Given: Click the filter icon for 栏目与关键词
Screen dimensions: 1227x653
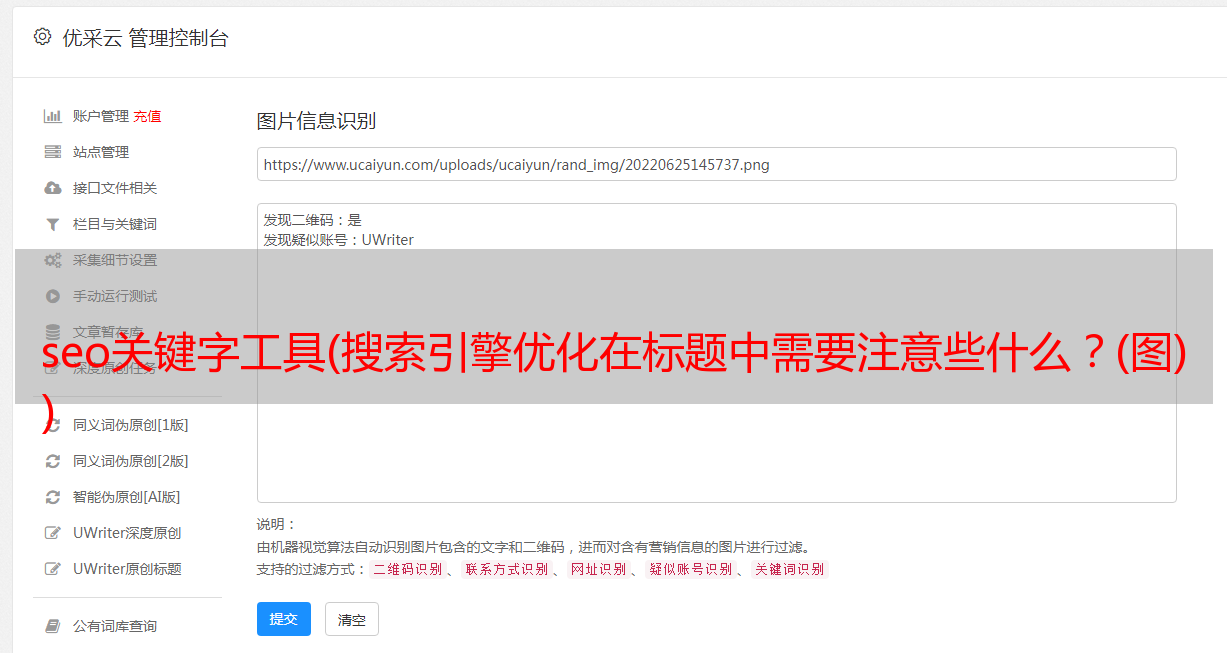Looking at the screenshot, I should 53,224.
